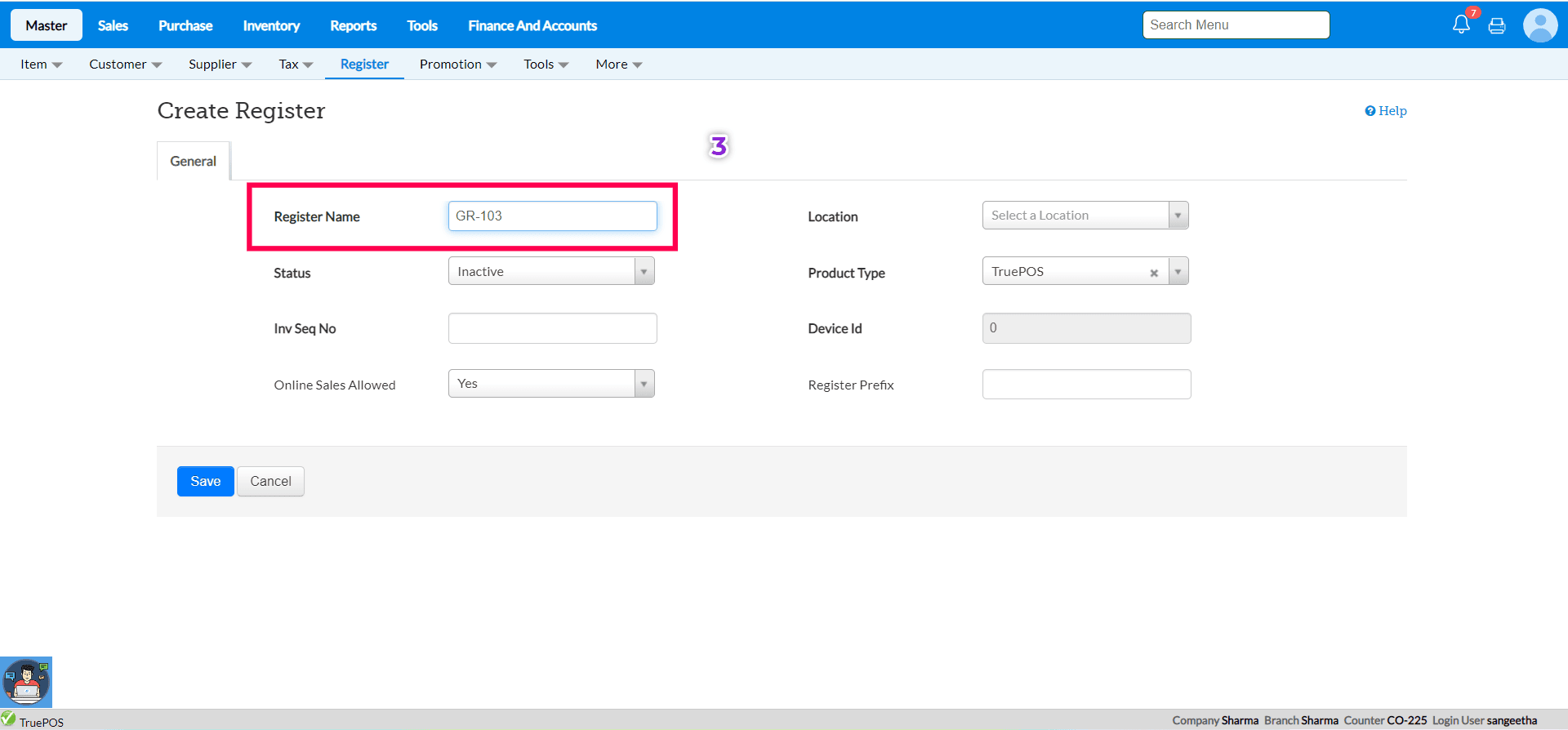Switch to the General tab
Viewport: 1568px width, 730px height.
click(194, 161)
